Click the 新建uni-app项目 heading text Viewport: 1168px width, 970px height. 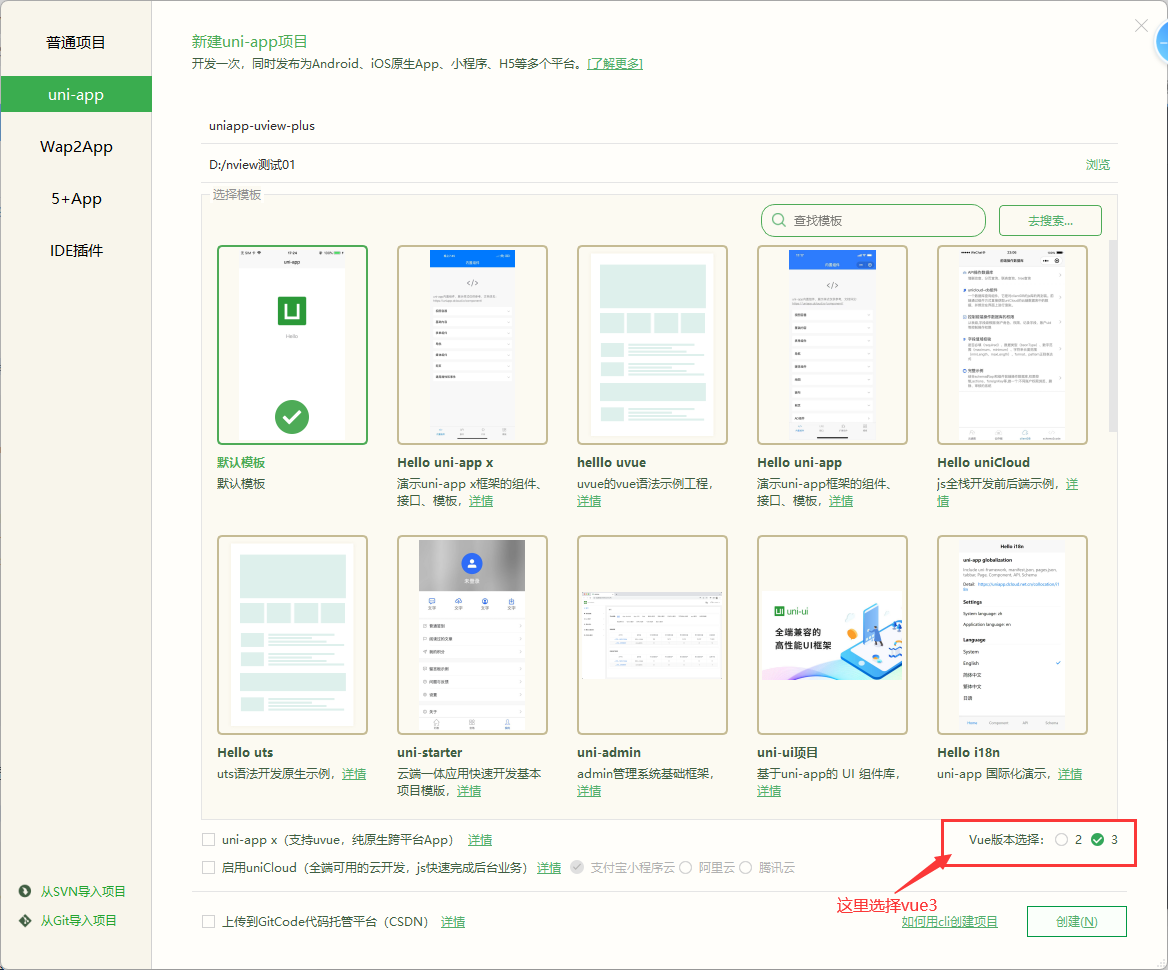pyautogui.click(x=250, y=42)
